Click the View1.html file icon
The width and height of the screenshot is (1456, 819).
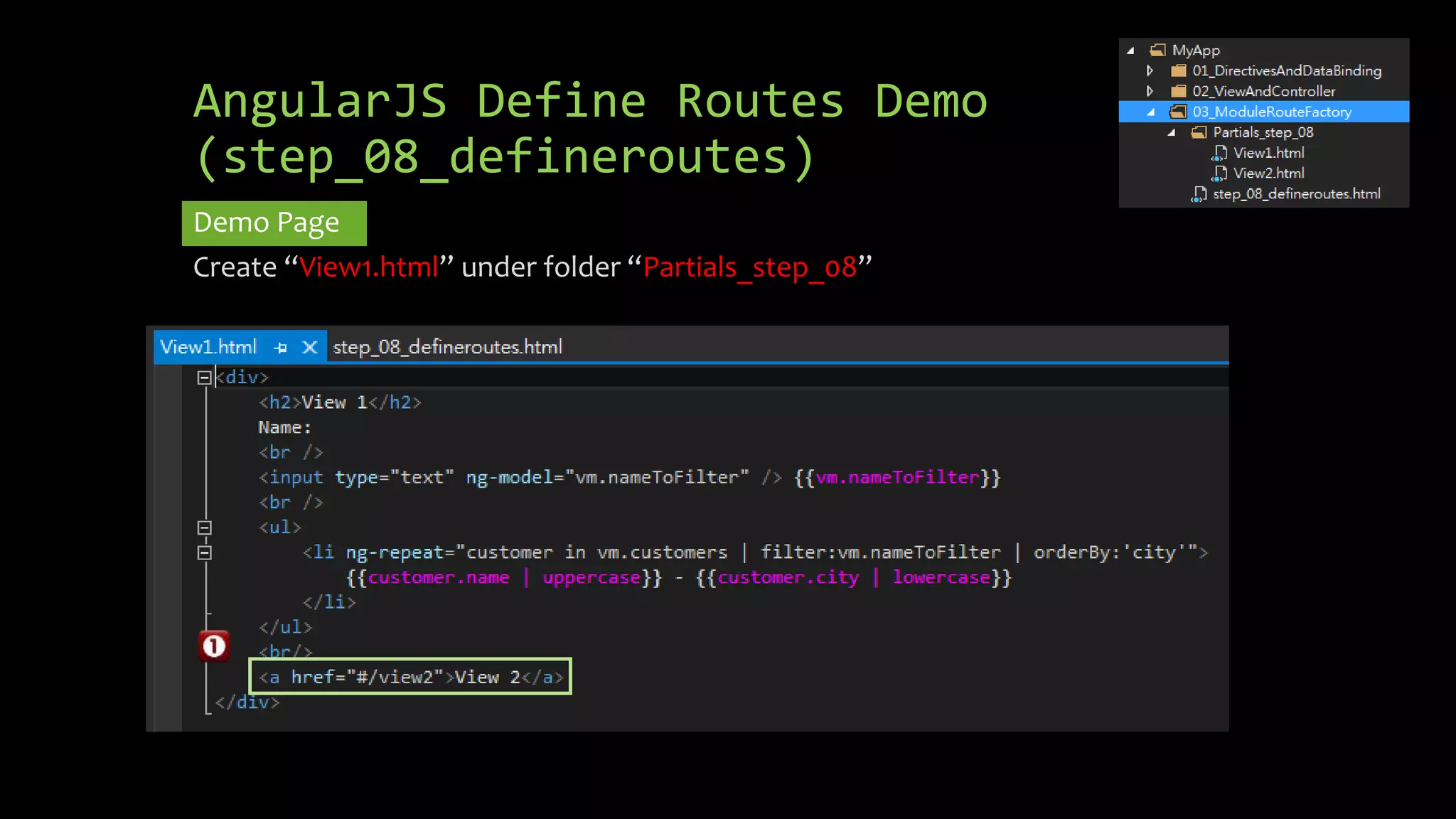click(1219, 153)
